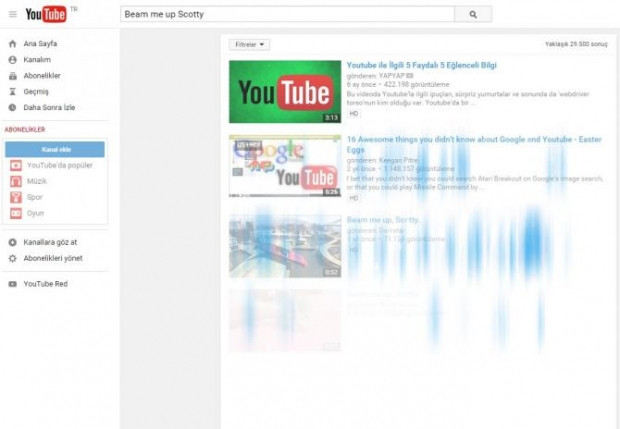Go to Ana Sayfa

[40, 43]
